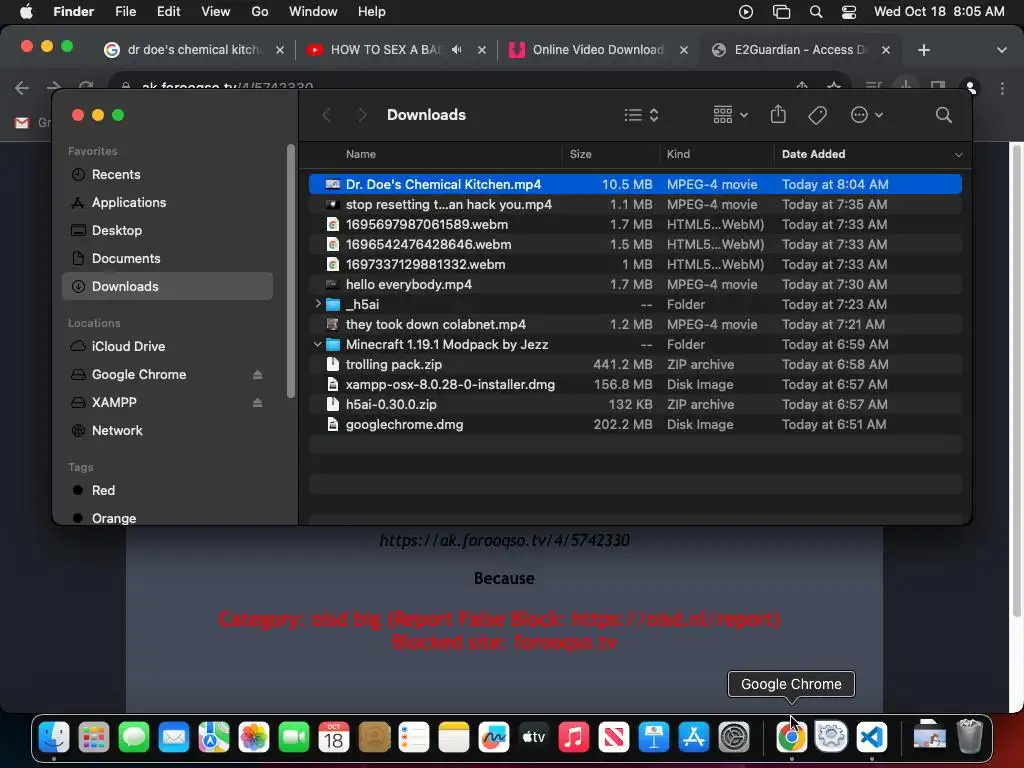Launch Photos app from Dock
Image resolution: width=1024 pixels, height=768 pixels.
coord(254,737)
